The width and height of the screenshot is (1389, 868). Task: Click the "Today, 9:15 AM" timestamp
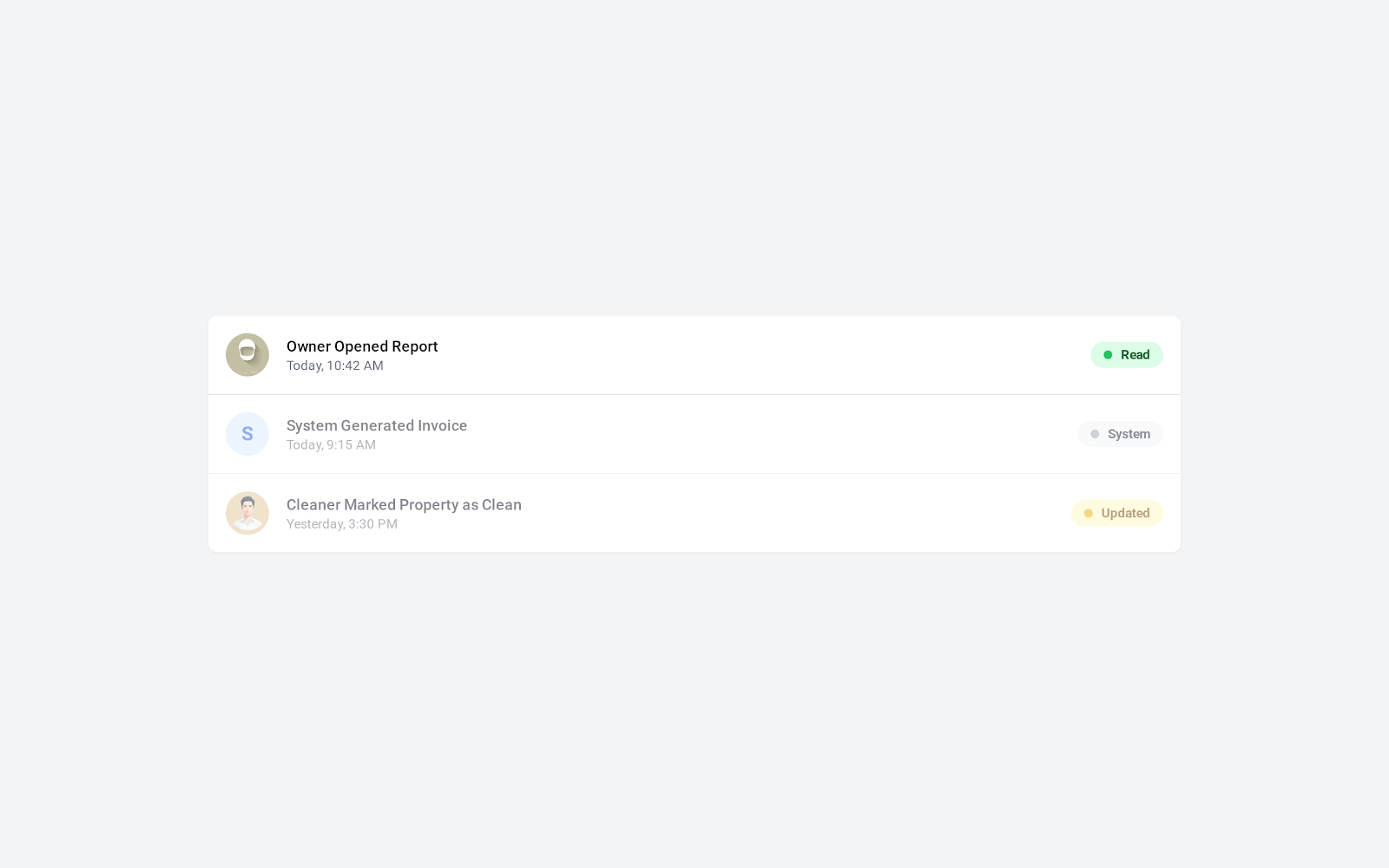tap(331, 445)
